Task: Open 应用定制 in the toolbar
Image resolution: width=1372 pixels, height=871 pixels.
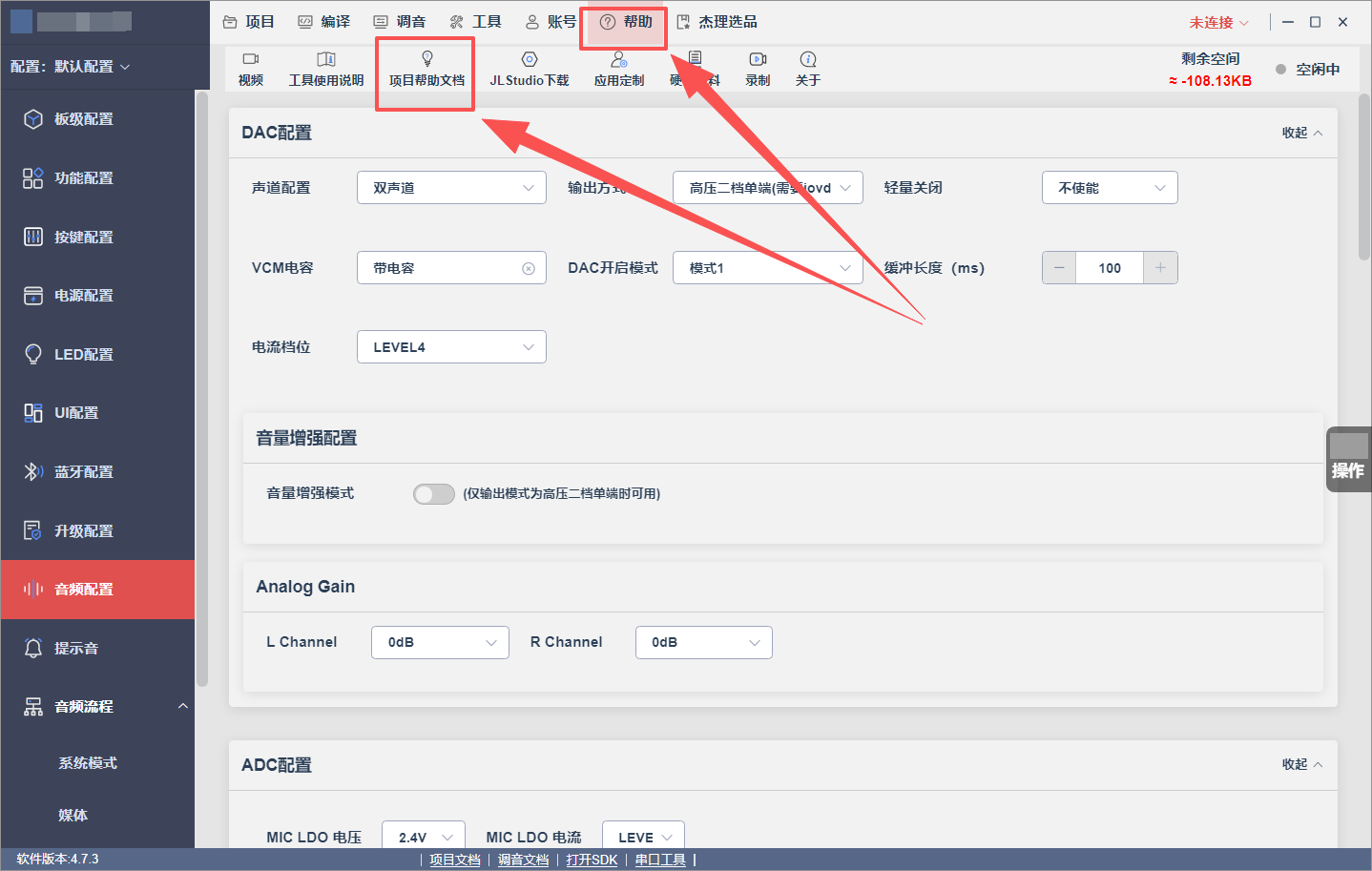Action: tap(619, 69)
